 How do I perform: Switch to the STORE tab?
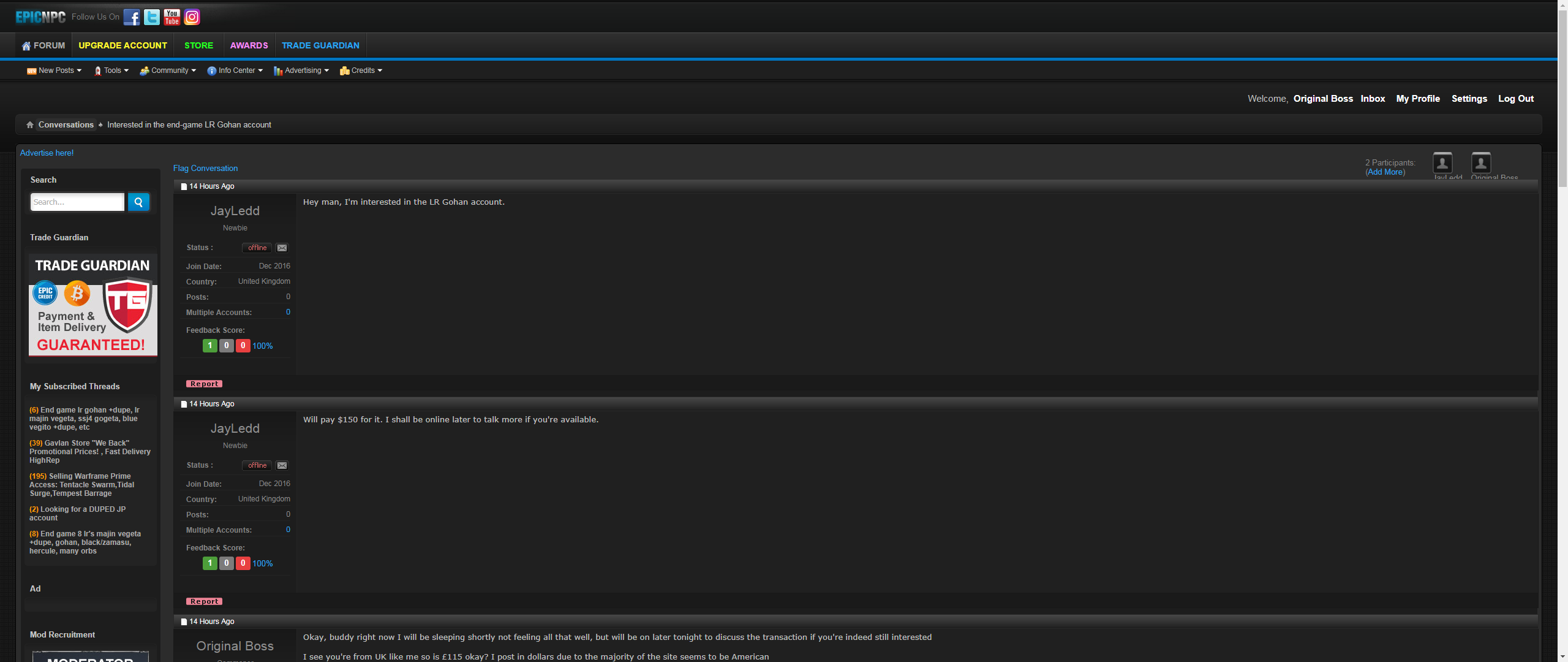[x=199, y=45]
